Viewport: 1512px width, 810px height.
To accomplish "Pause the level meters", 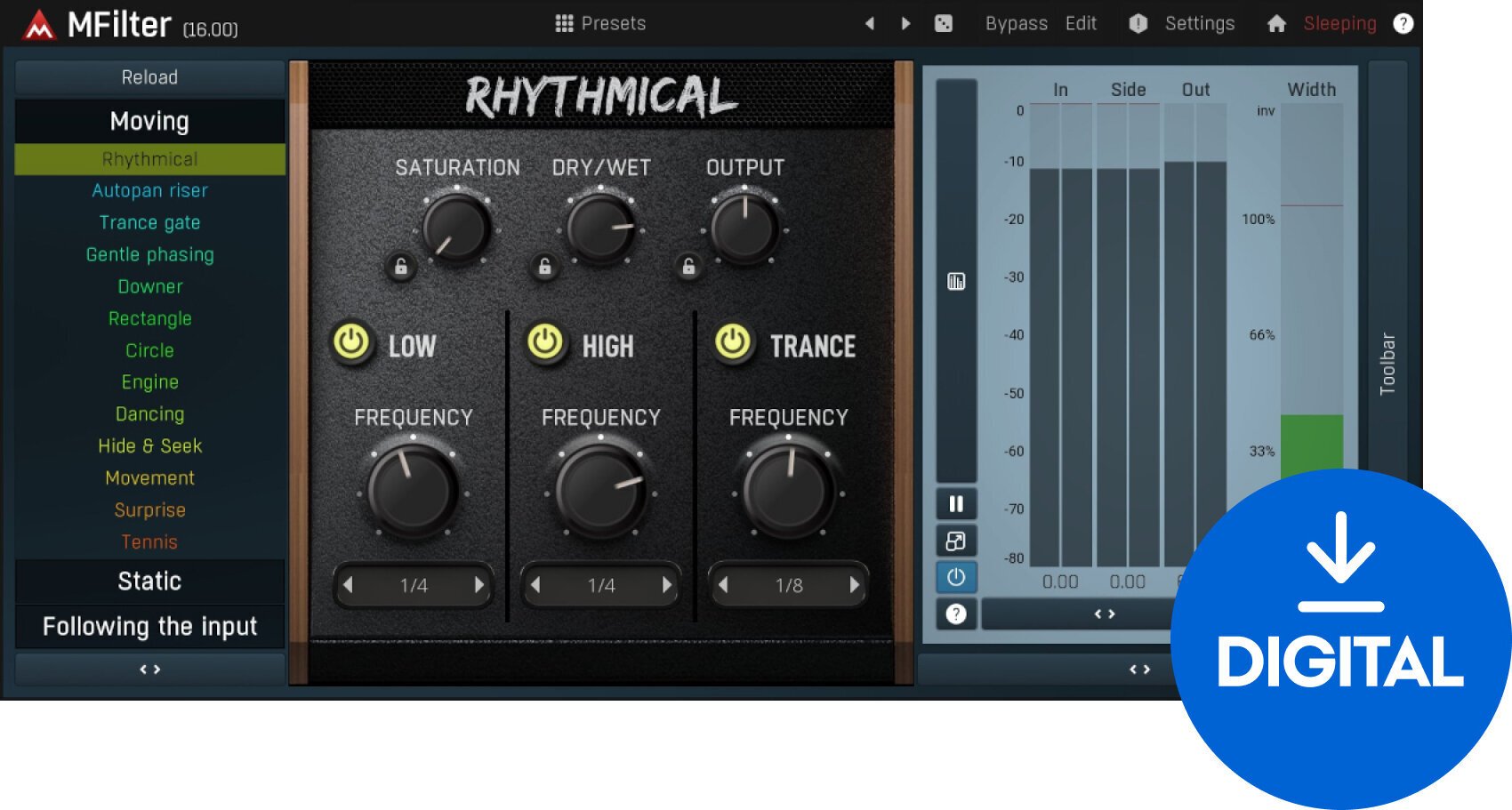I will point(955,503).
